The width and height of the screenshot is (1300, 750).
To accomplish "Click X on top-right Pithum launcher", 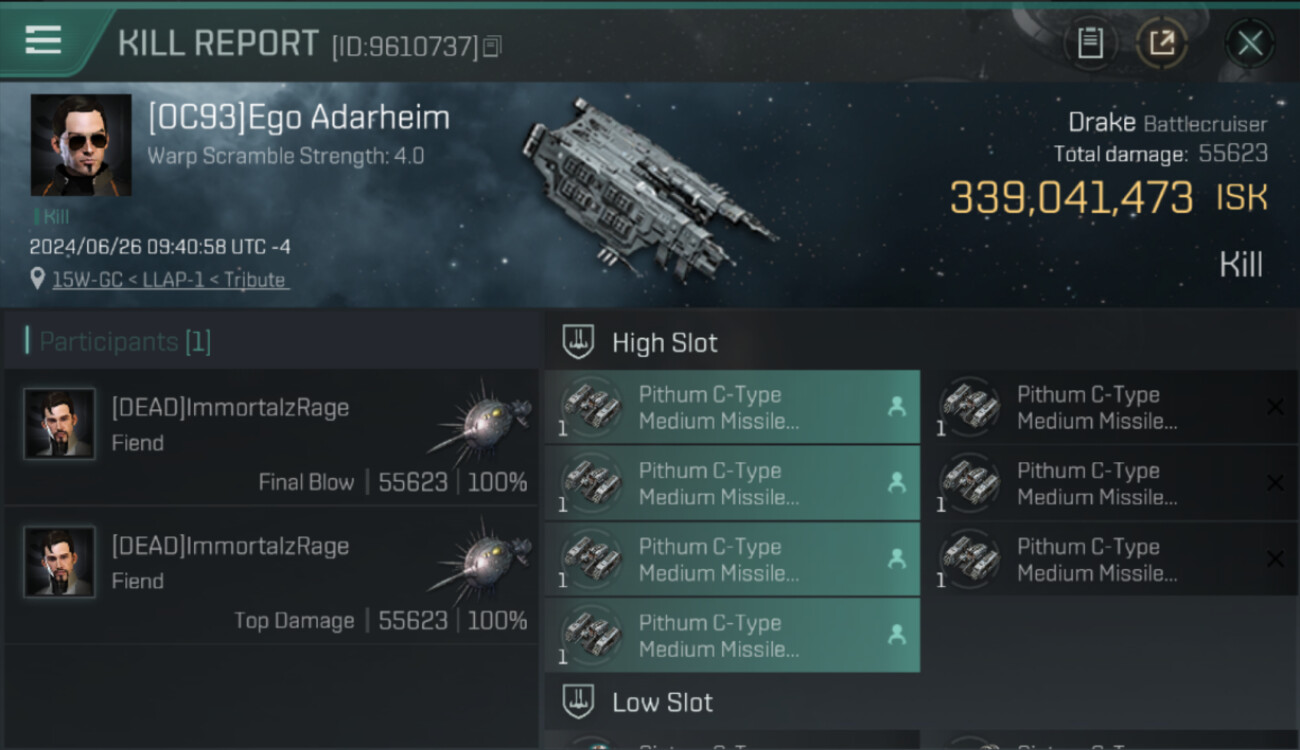I will coord(1275,407).
